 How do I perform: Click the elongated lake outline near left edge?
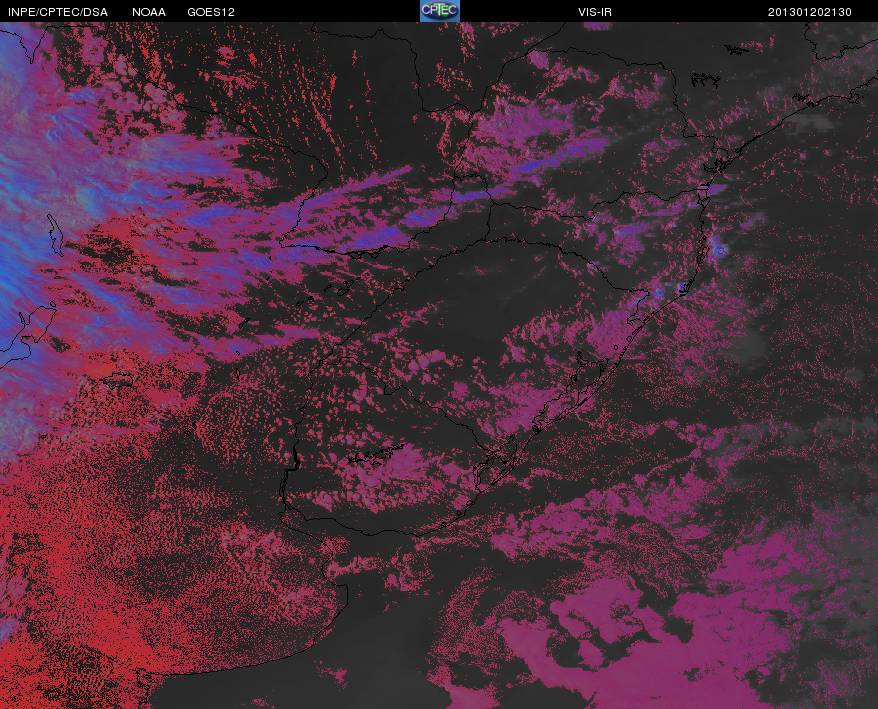pos(55,235)
